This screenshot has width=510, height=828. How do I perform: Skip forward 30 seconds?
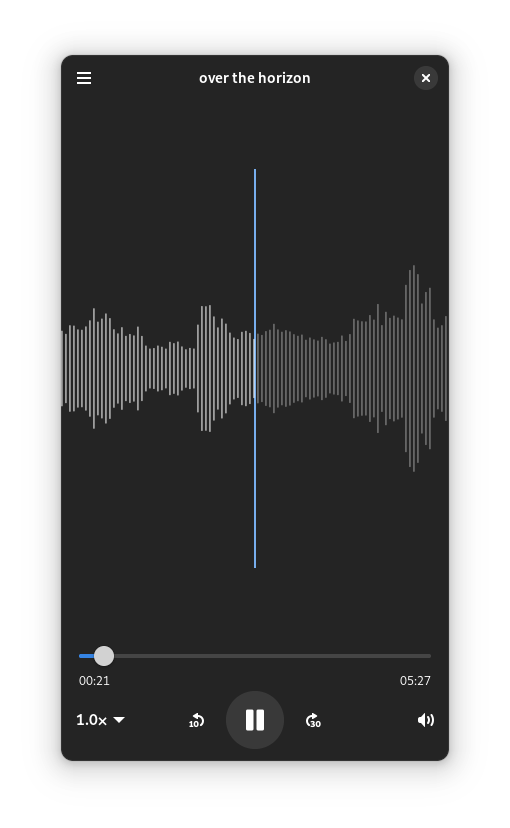click(313, 720)
